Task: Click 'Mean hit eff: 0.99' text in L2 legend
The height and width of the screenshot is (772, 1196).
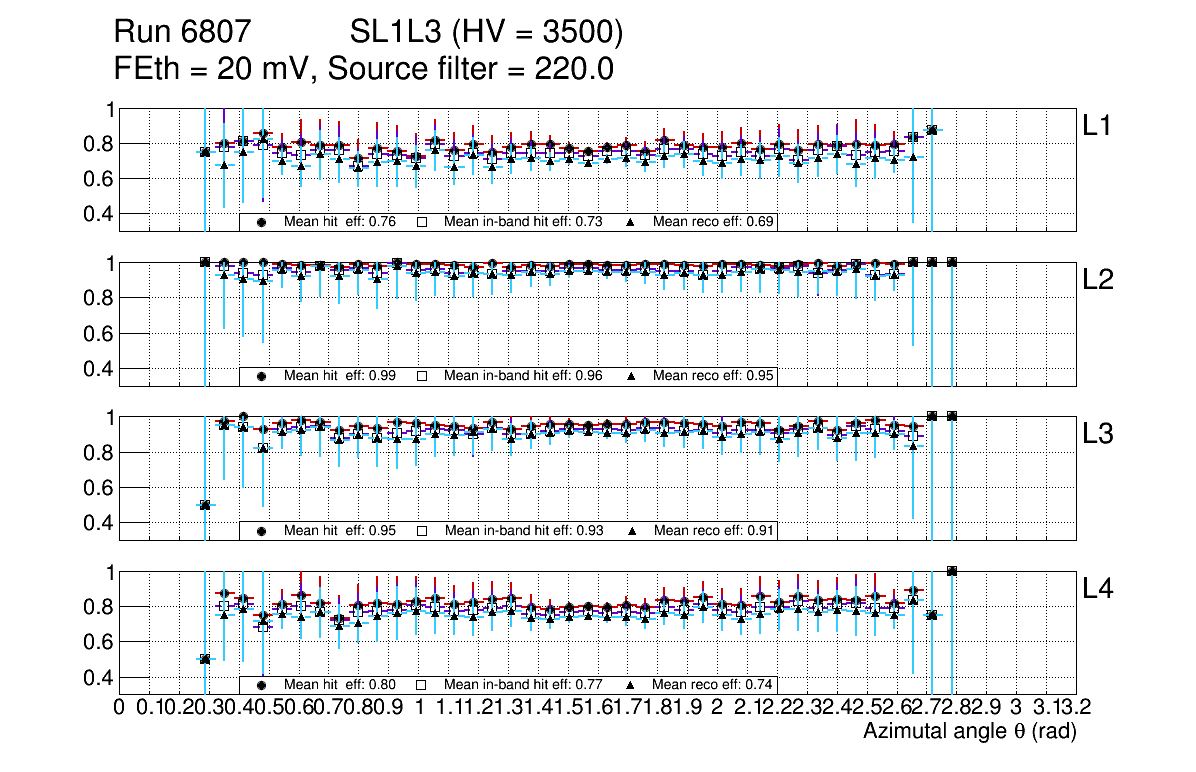Action: tap(340, 376)
